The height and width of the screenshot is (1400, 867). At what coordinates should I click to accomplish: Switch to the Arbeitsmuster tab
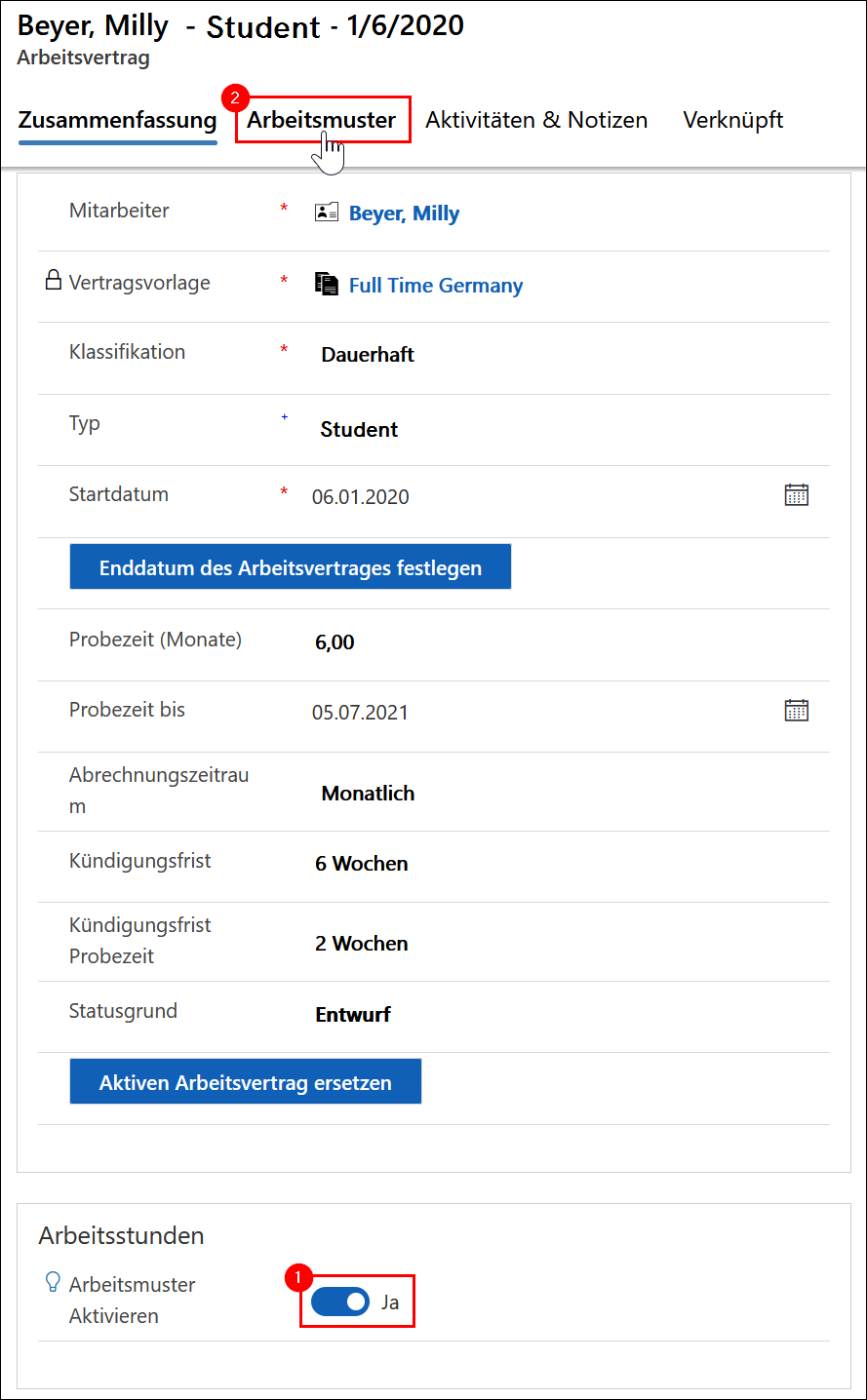(x=322, y=120)
